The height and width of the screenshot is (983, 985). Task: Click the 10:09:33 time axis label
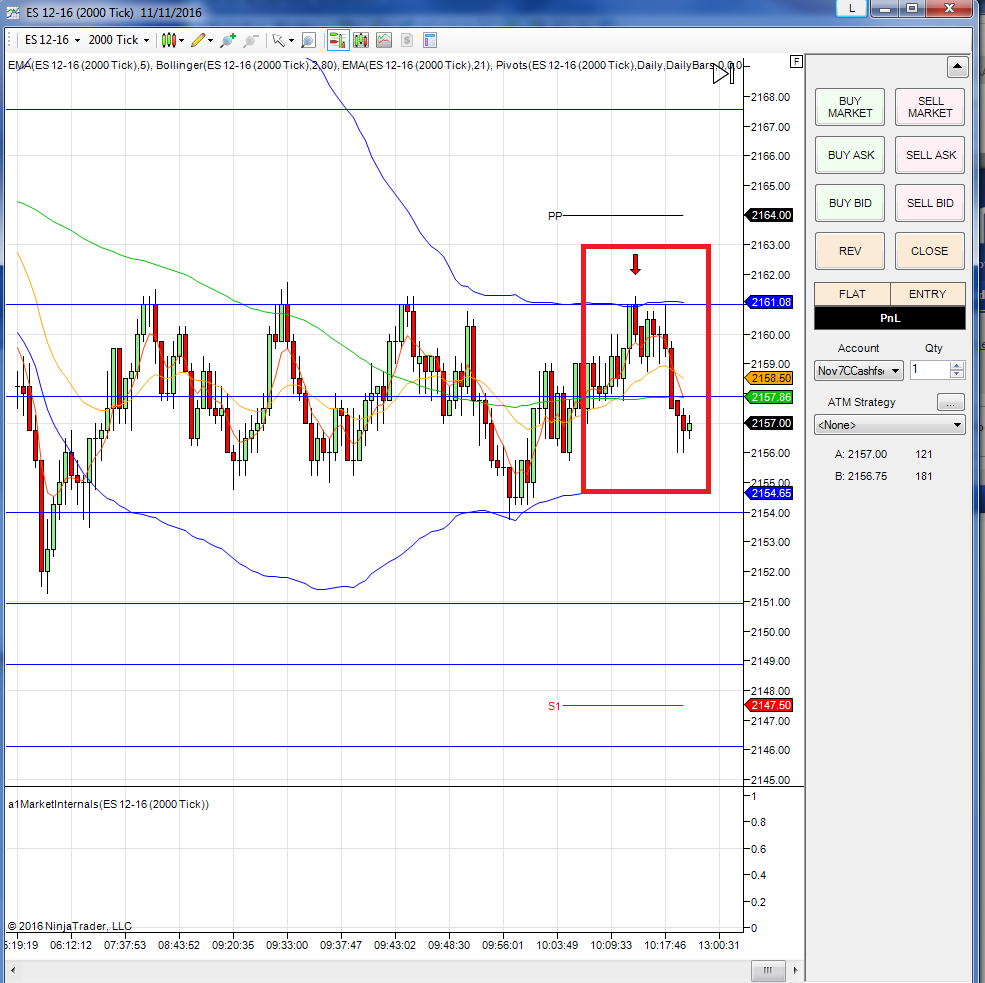pos(611,945)
